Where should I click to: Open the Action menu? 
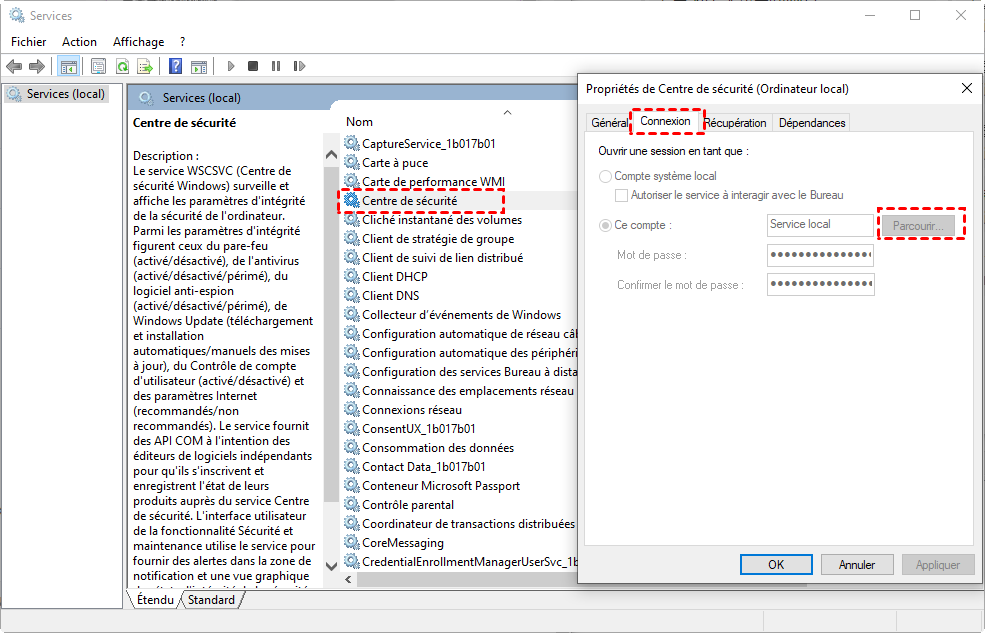(x=79, y=42)
